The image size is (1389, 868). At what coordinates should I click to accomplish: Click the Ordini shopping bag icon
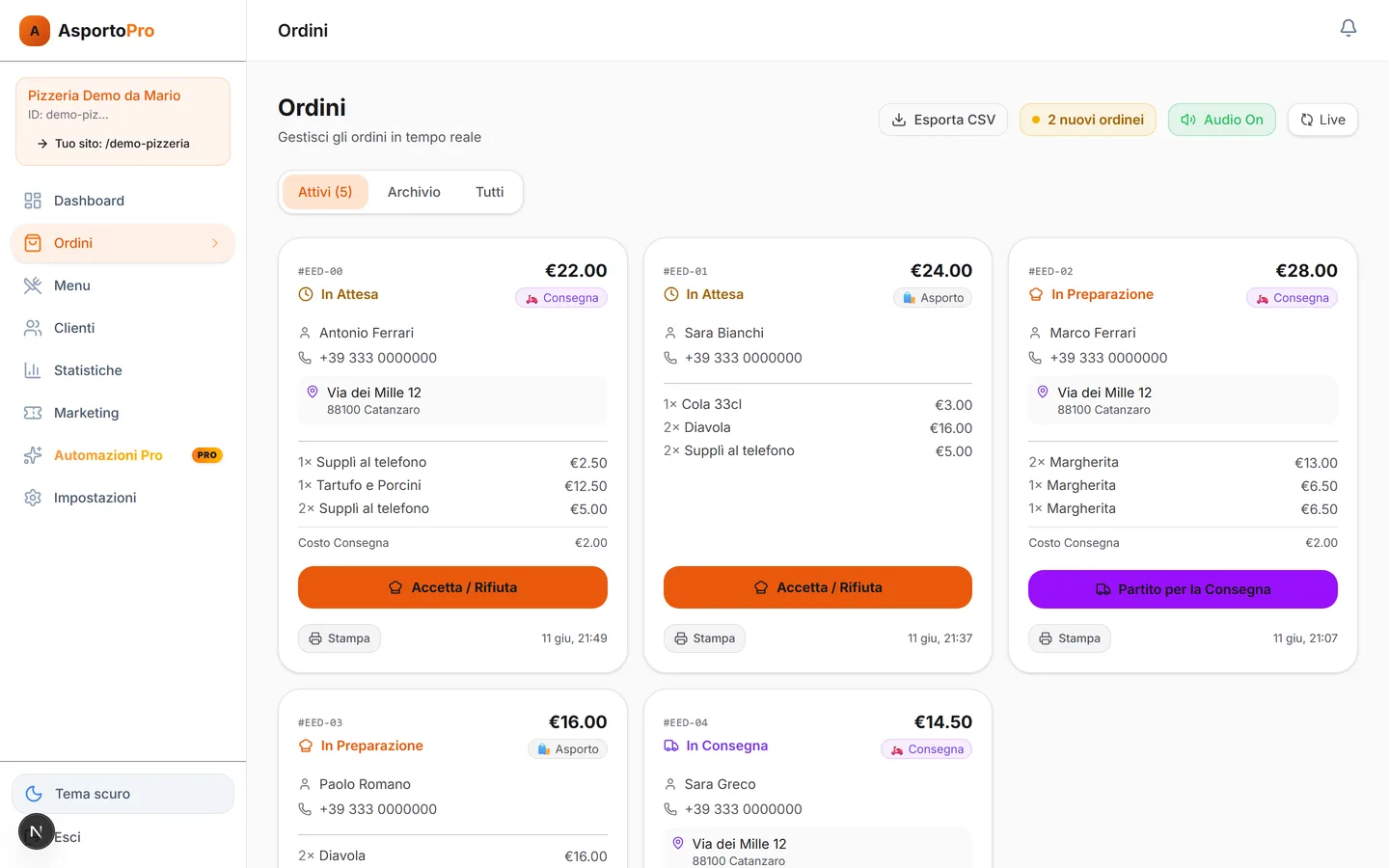click(33, 243)
